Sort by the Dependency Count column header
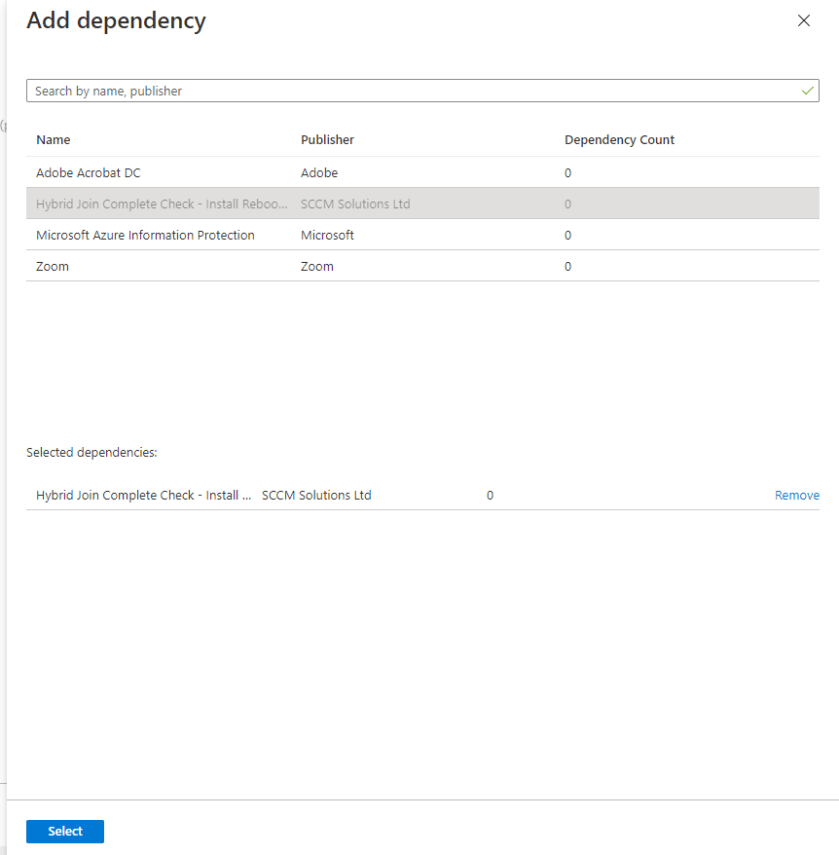 click(619, 139)
